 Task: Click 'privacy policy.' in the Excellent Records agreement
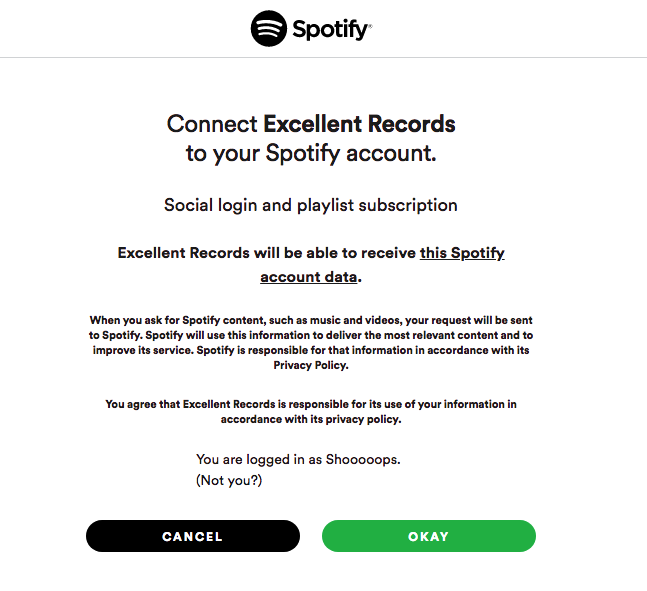pyautogui.click(x=364, y=419)
